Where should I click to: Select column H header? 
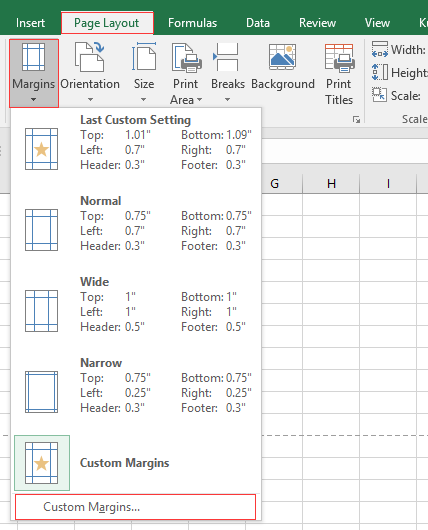pyautogui.click(x=331, y=184)
